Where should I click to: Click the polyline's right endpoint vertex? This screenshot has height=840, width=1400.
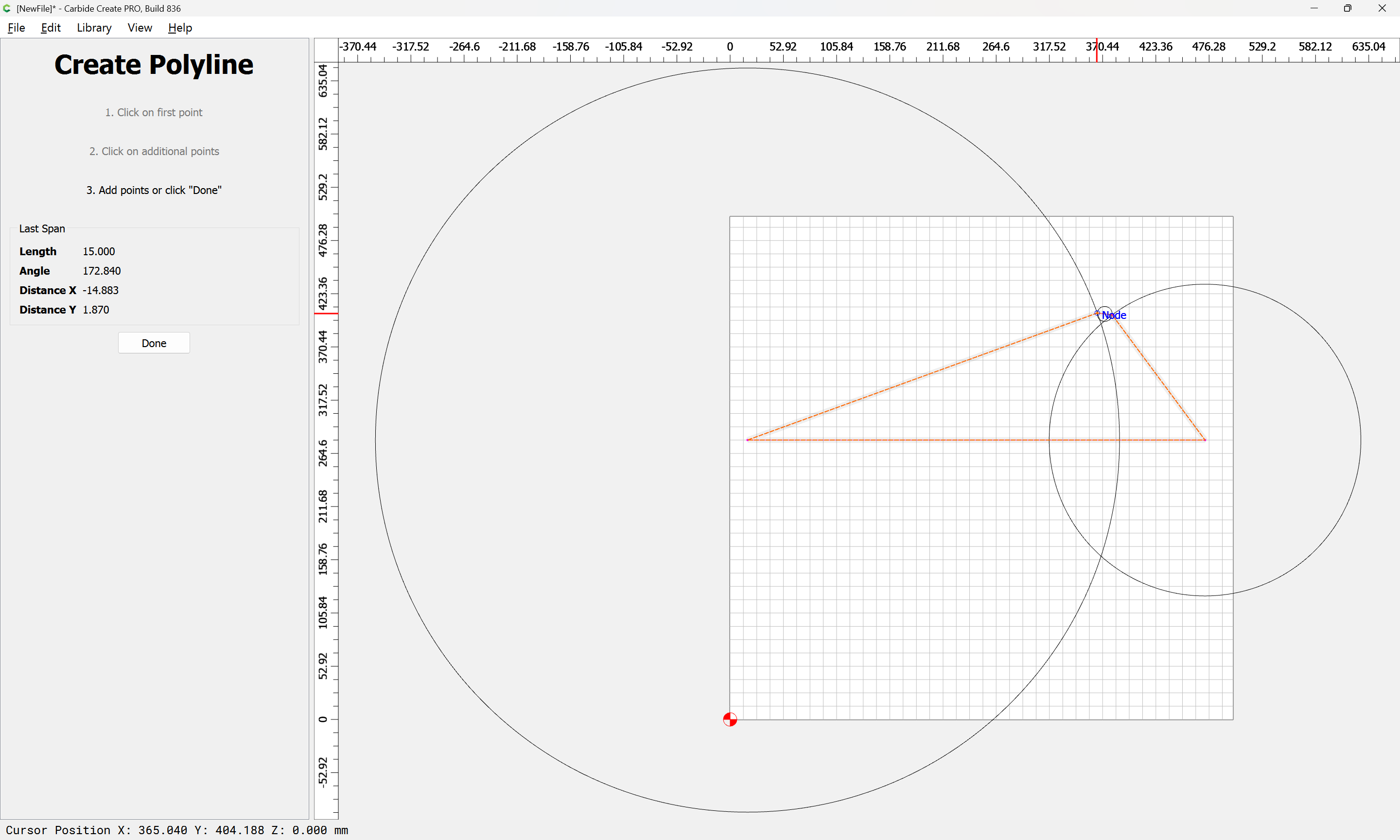pos(1205,440)
